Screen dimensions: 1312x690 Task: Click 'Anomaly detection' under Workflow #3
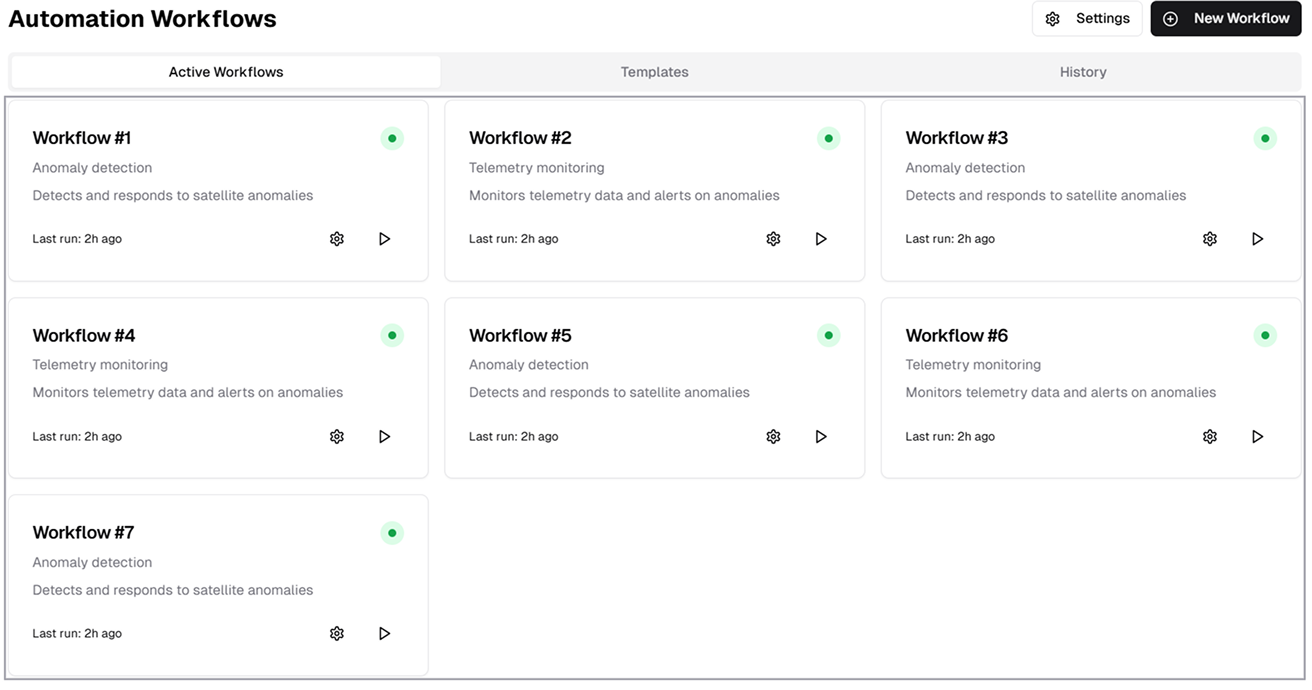pyautogui.click(x=965, y=168)
